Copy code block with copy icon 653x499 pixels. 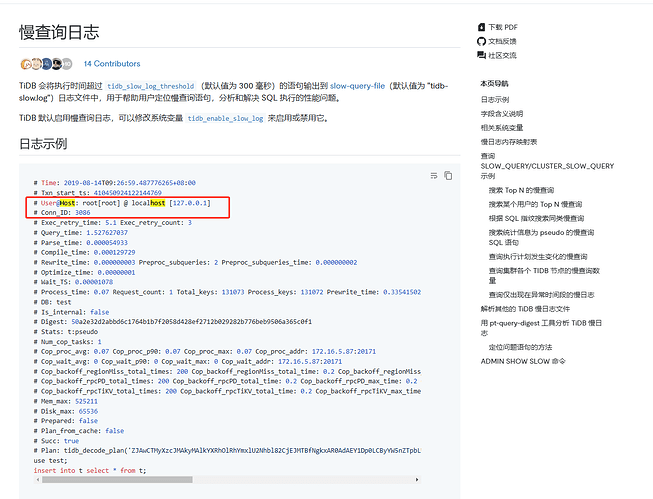pos(448,176)
